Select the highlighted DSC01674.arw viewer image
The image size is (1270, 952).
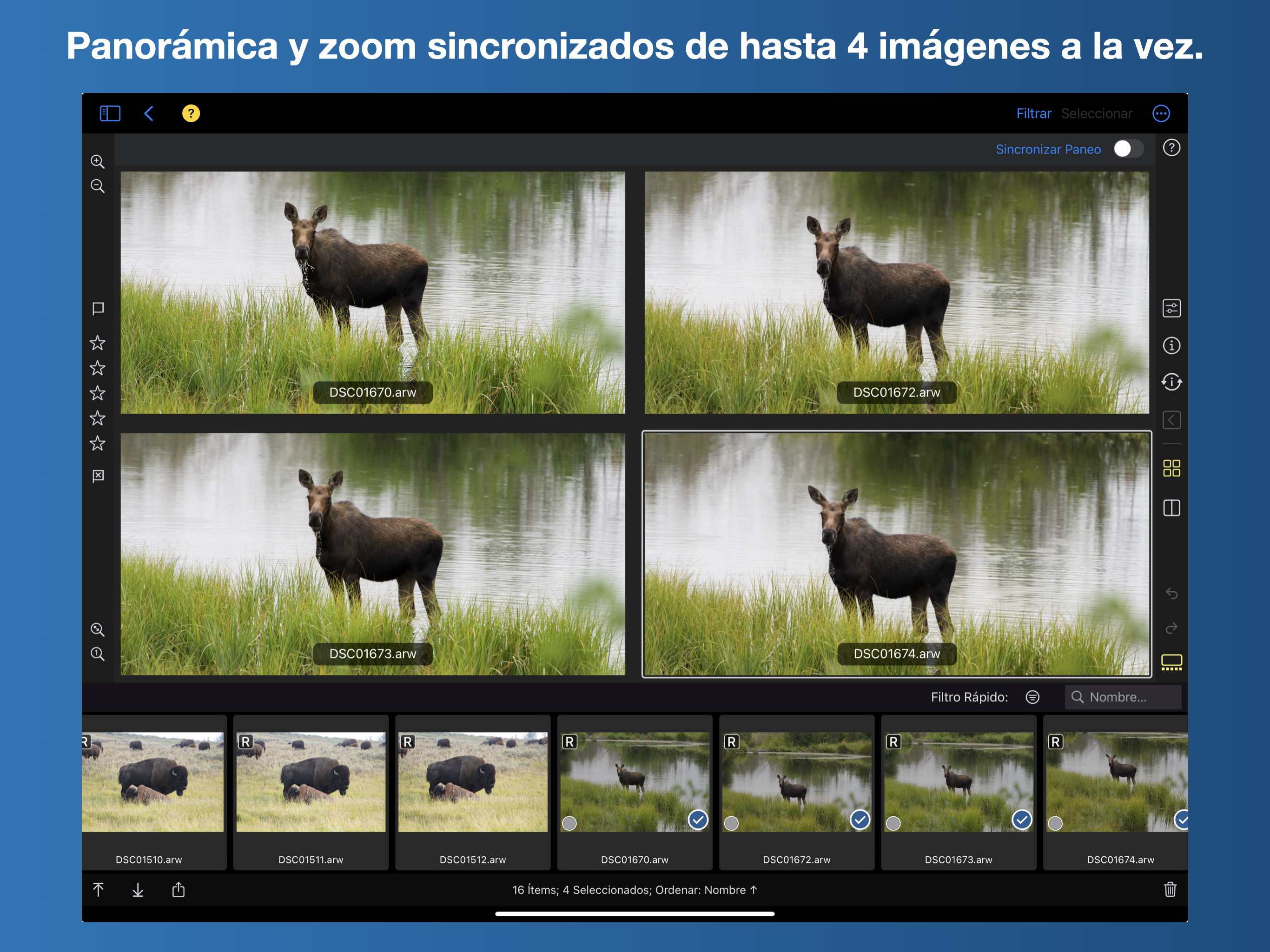[896, 554]
